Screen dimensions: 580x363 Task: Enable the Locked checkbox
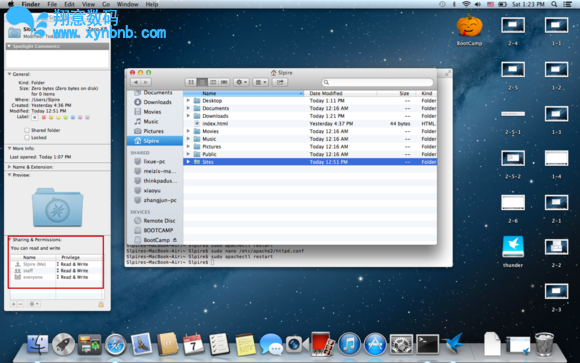pos(27,138)
